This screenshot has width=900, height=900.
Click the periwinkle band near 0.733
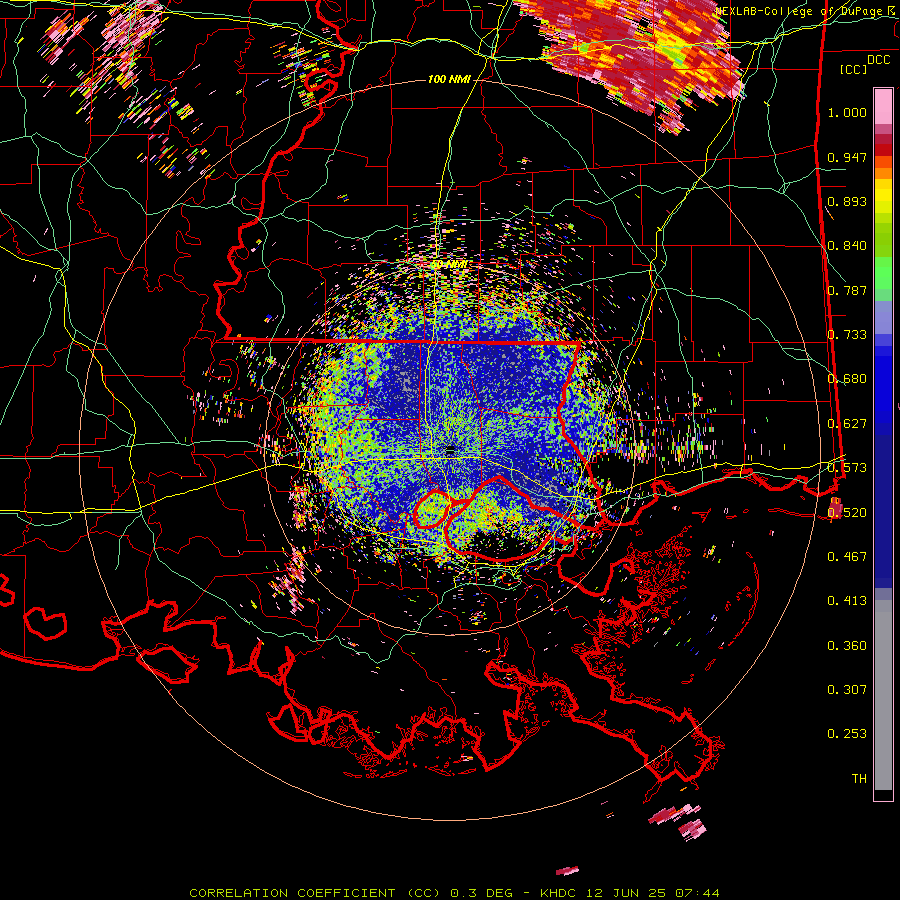coord(883,317)
